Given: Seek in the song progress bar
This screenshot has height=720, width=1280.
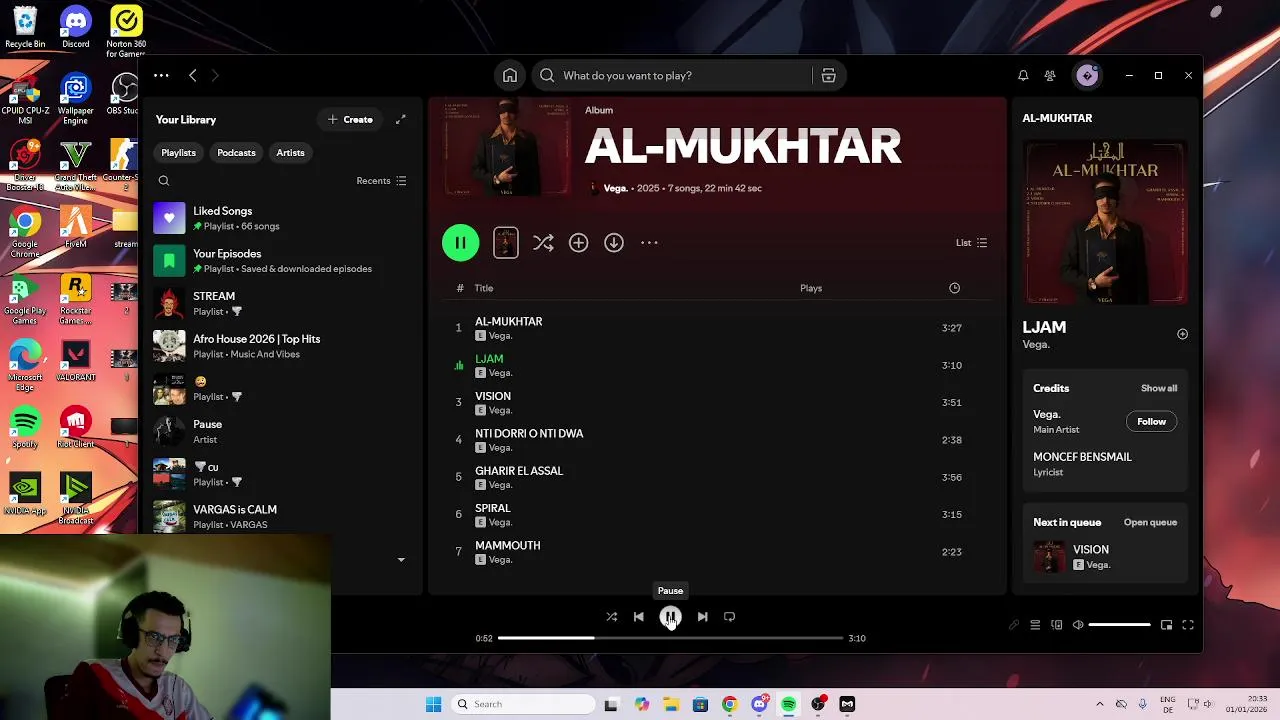Looking at the screenshot, I should click(670, 638).
